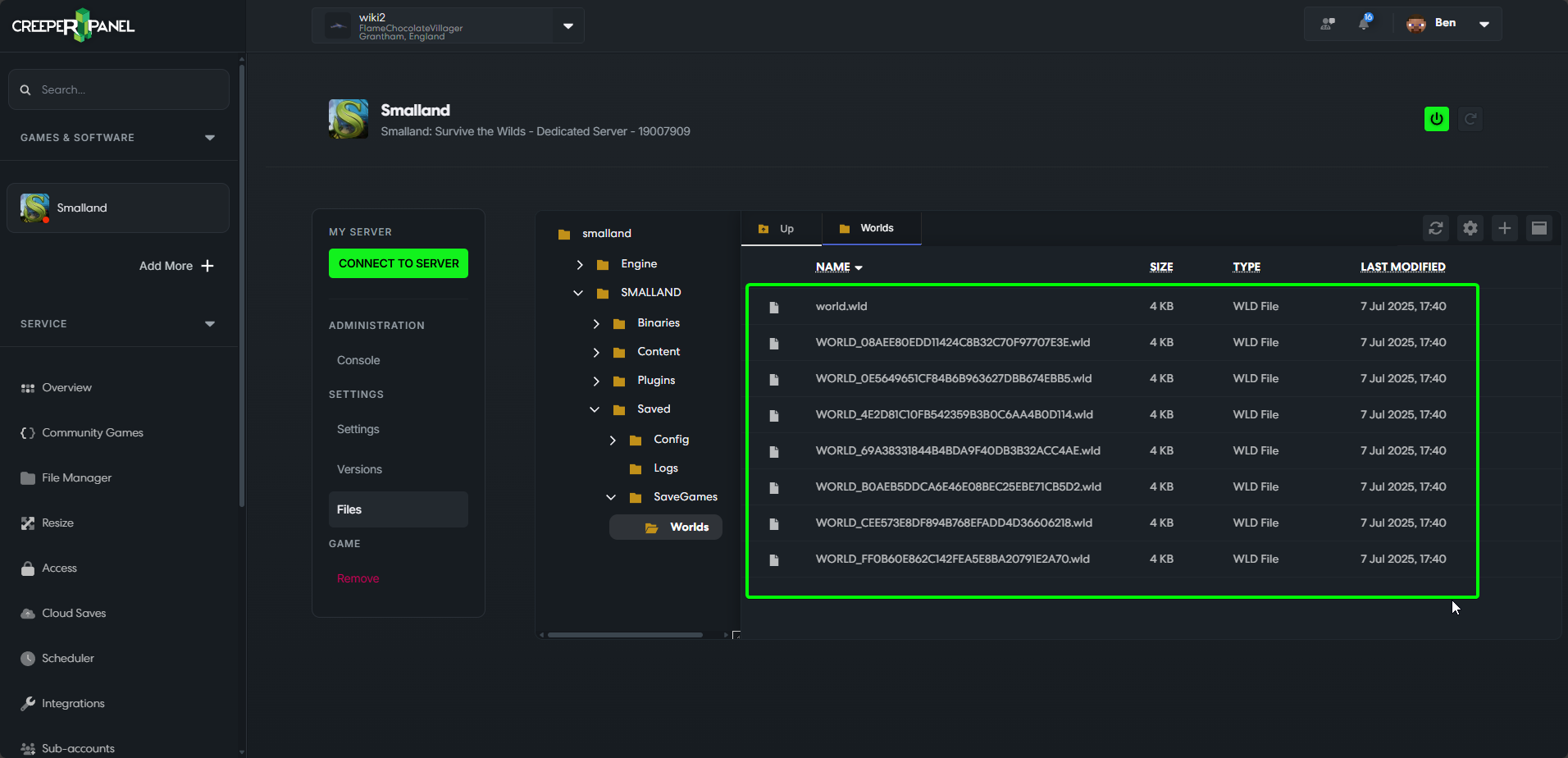Collapse the SMALLAND folder chevron
Image resolution: width=1568 pixels, height=758 pixels.
(x=578, y=293)
